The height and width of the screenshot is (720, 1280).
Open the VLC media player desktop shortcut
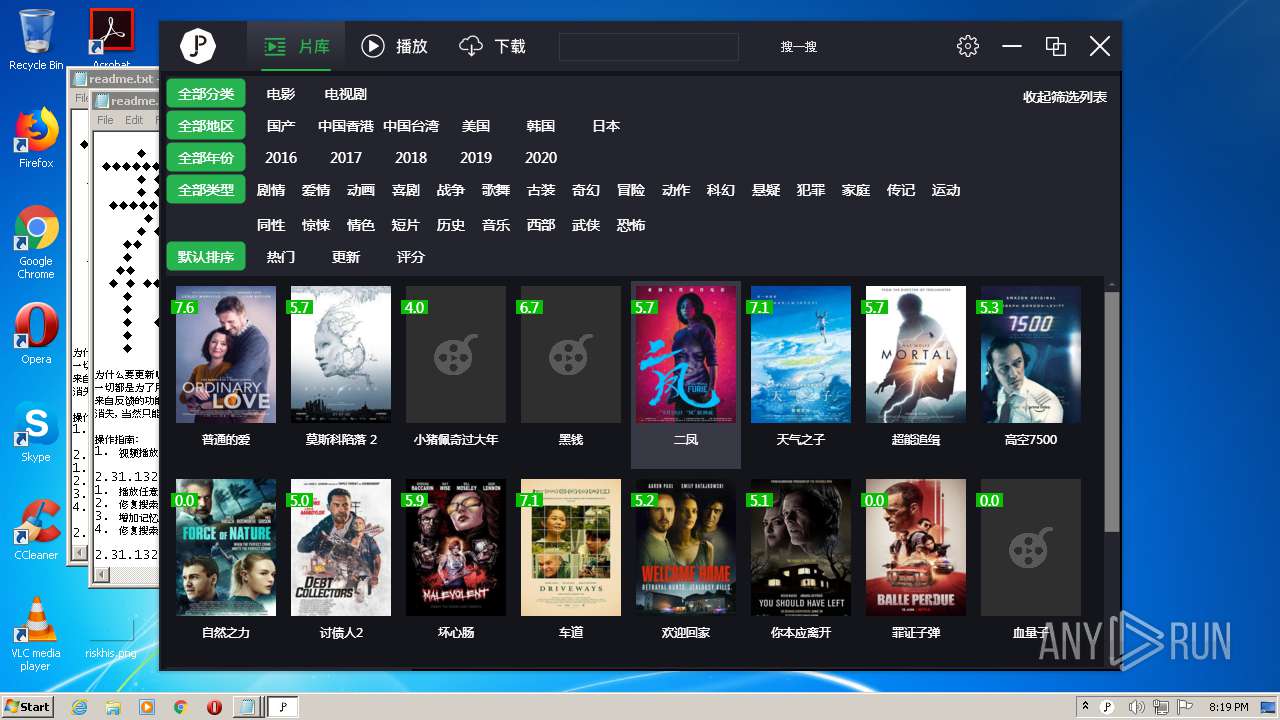pos(36,634)
